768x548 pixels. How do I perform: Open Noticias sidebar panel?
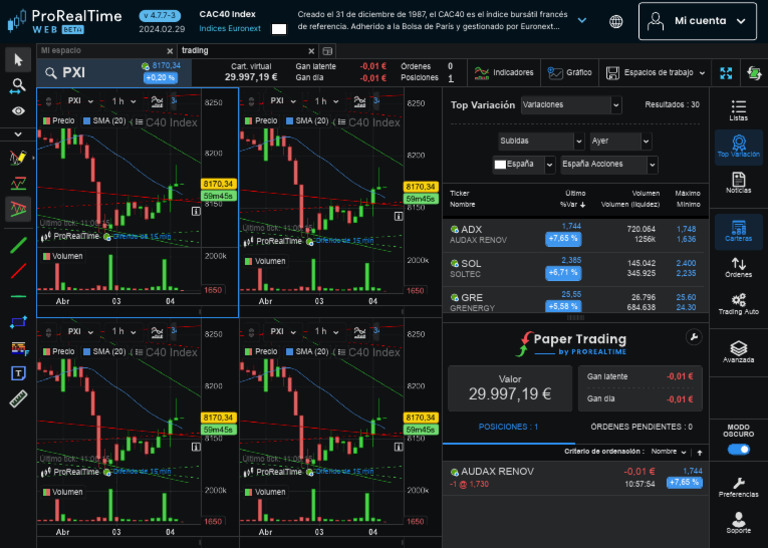[738, 183]
